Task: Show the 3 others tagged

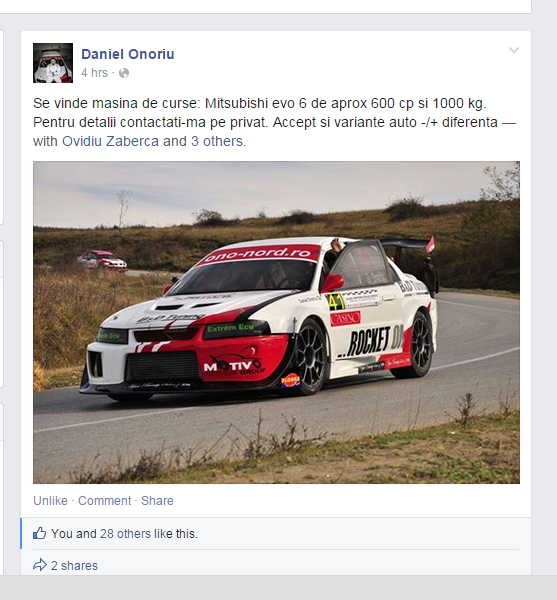Action: coord(217,141)
